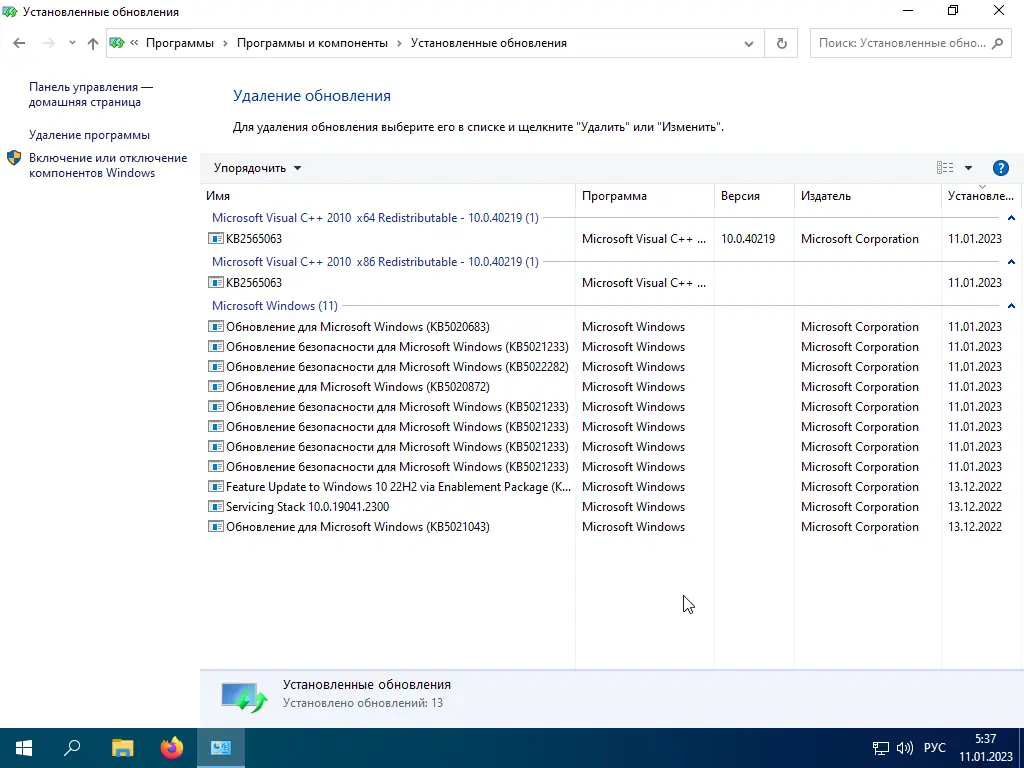The width and height of the screenshot is (1024, 768).
Task: Open additional view options dropdown arrow
Action: (968, 168)
